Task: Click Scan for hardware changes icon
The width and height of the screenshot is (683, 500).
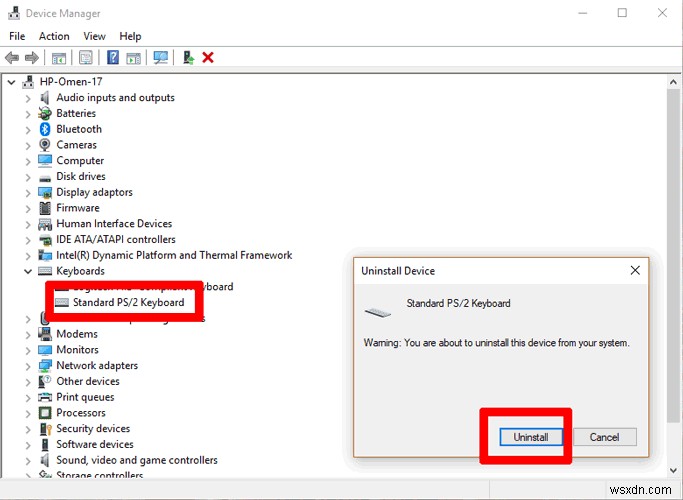Action: tap(160, 57)
